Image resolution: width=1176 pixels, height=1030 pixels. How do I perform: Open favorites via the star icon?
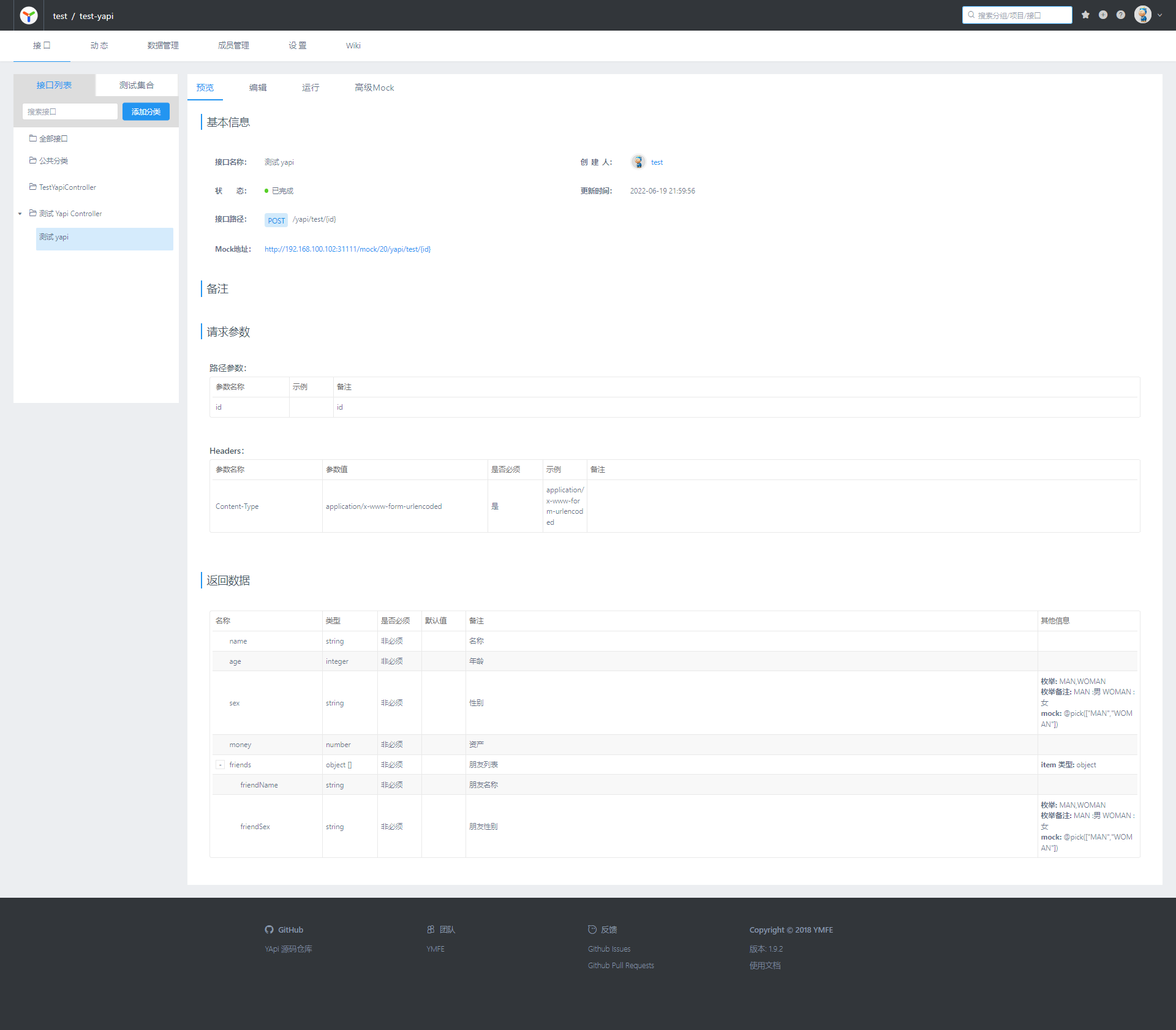click(1085, 15)
